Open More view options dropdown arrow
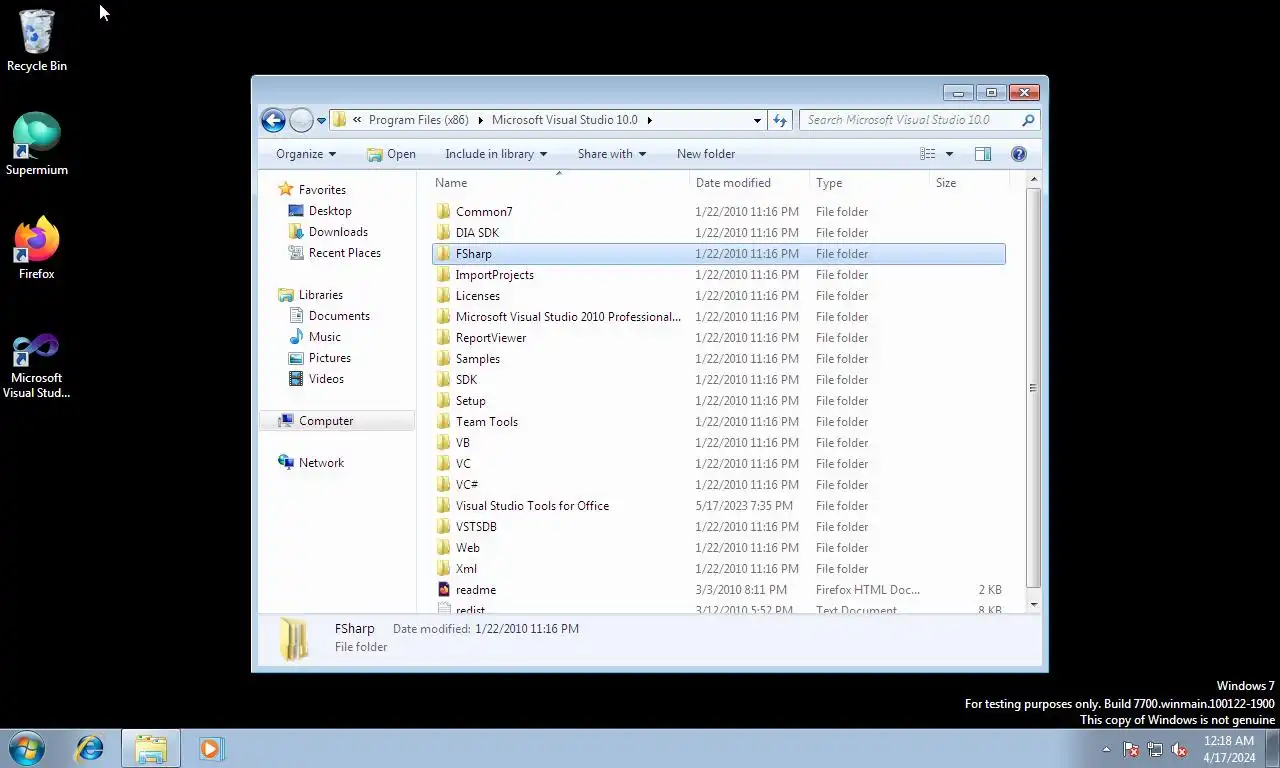 click(x=949, y=154)
